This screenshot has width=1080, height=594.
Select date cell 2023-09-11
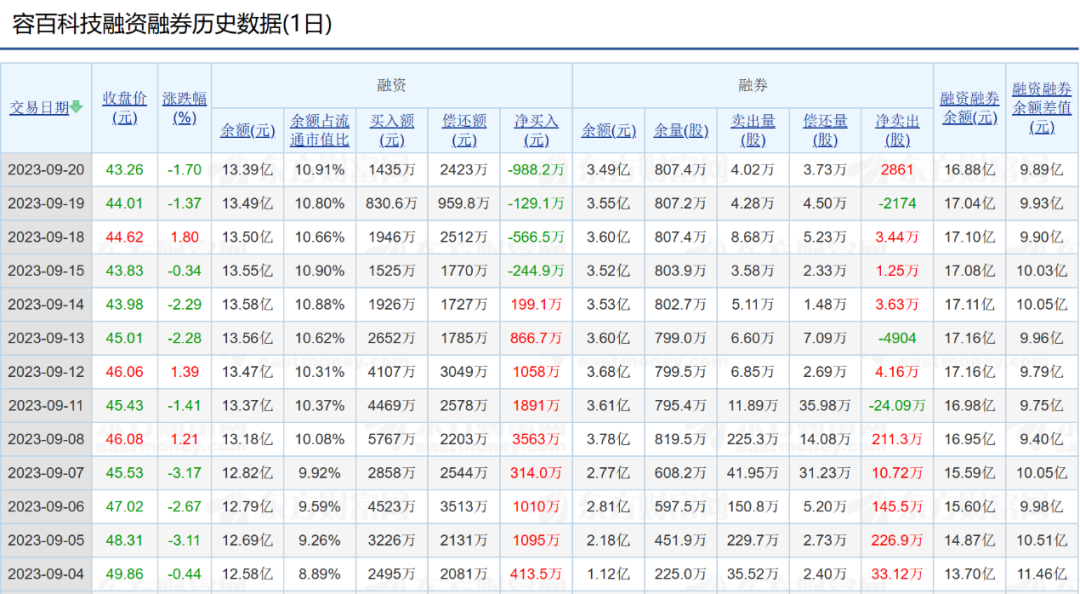(x=46, y=406)
